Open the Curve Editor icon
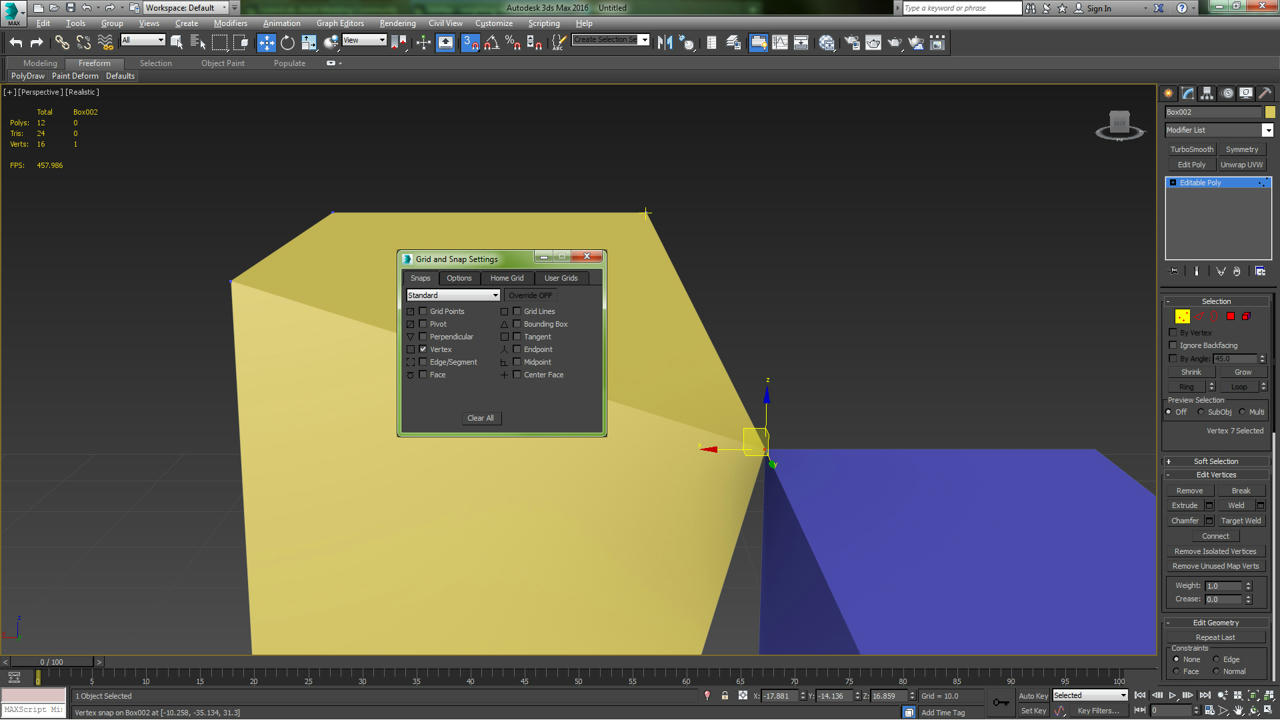 coord(780,42)
